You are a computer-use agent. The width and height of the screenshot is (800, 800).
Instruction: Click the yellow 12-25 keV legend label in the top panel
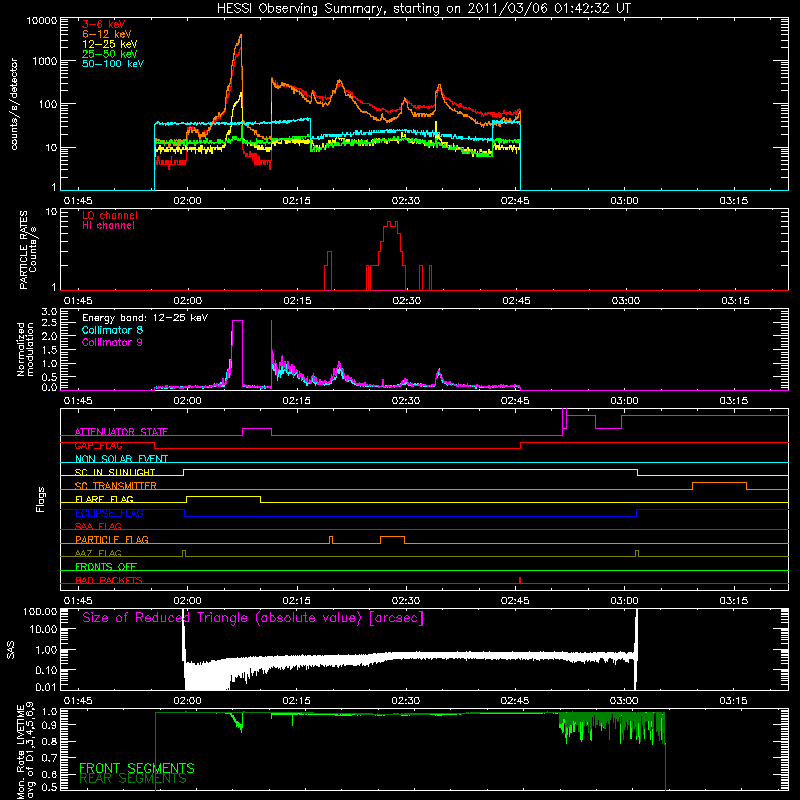tap(110, 44)
